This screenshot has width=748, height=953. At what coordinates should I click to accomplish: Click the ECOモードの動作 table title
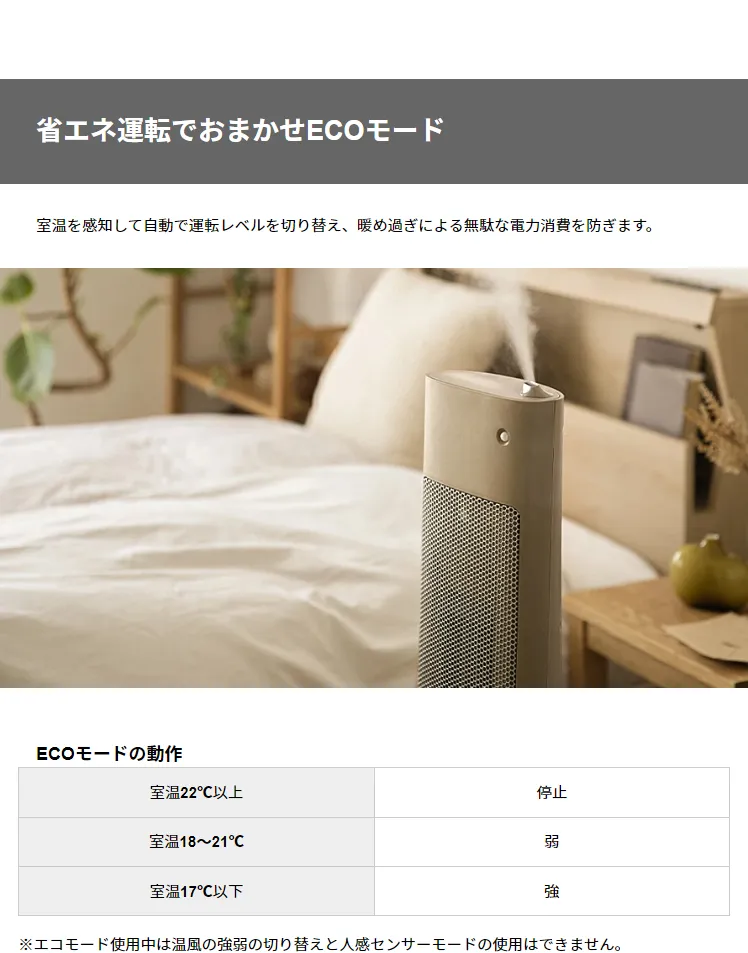click(109, 754)
